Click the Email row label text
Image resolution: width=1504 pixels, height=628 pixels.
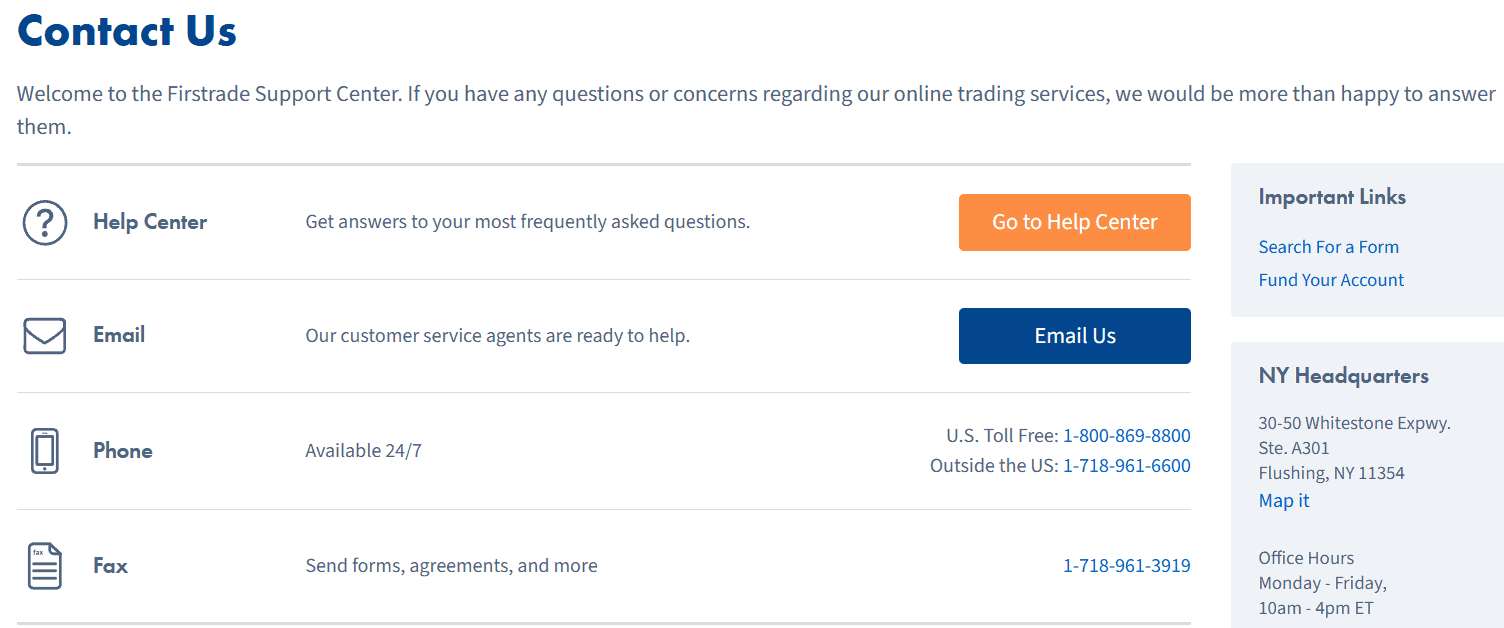point(119,335)
